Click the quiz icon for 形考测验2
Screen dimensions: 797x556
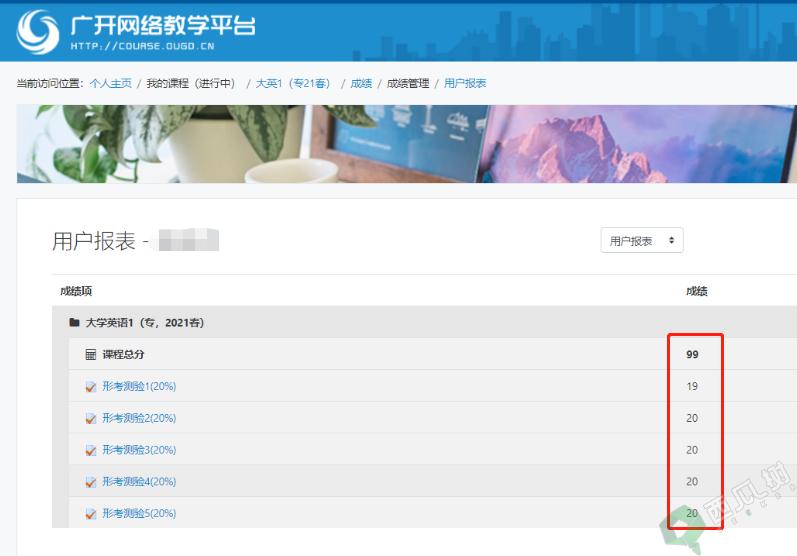tap(90, 418)
